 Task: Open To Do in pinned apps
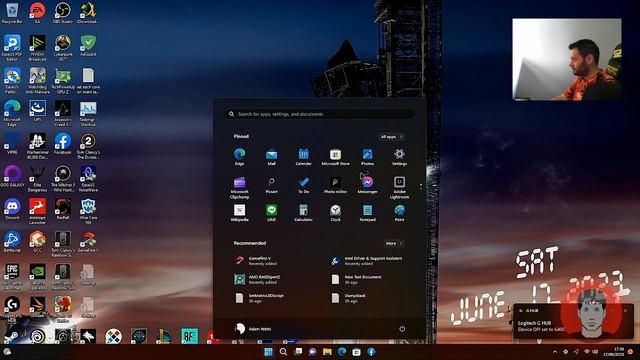[303, 185]
